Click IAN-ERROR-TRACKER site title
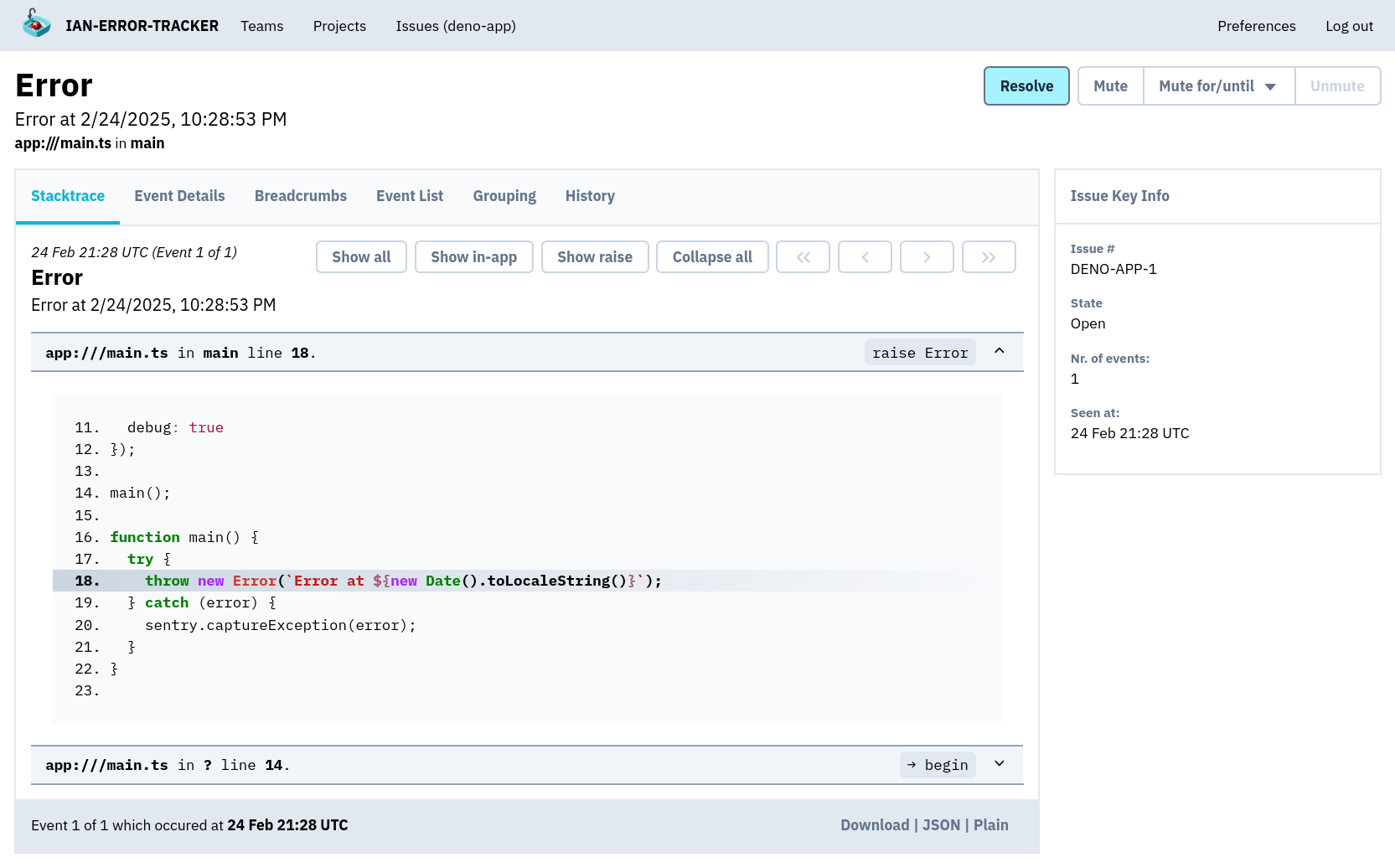Viewport: 1395px width, 868px height. pos(142,26)
